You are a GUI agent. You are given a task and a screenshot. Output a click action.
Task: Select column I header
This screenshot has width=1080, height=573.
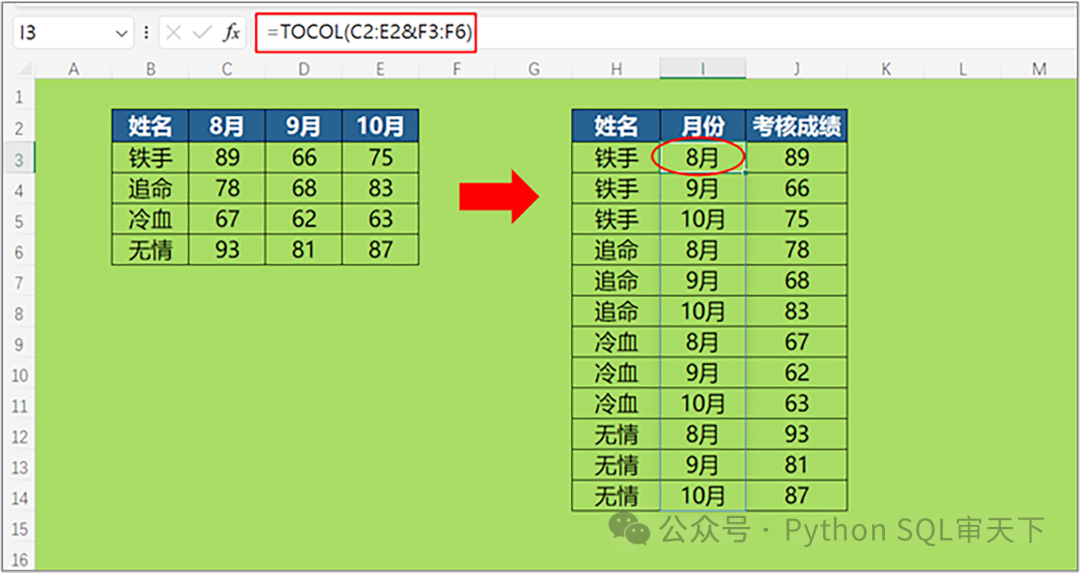pyautogui.click(x=702, y=68)
